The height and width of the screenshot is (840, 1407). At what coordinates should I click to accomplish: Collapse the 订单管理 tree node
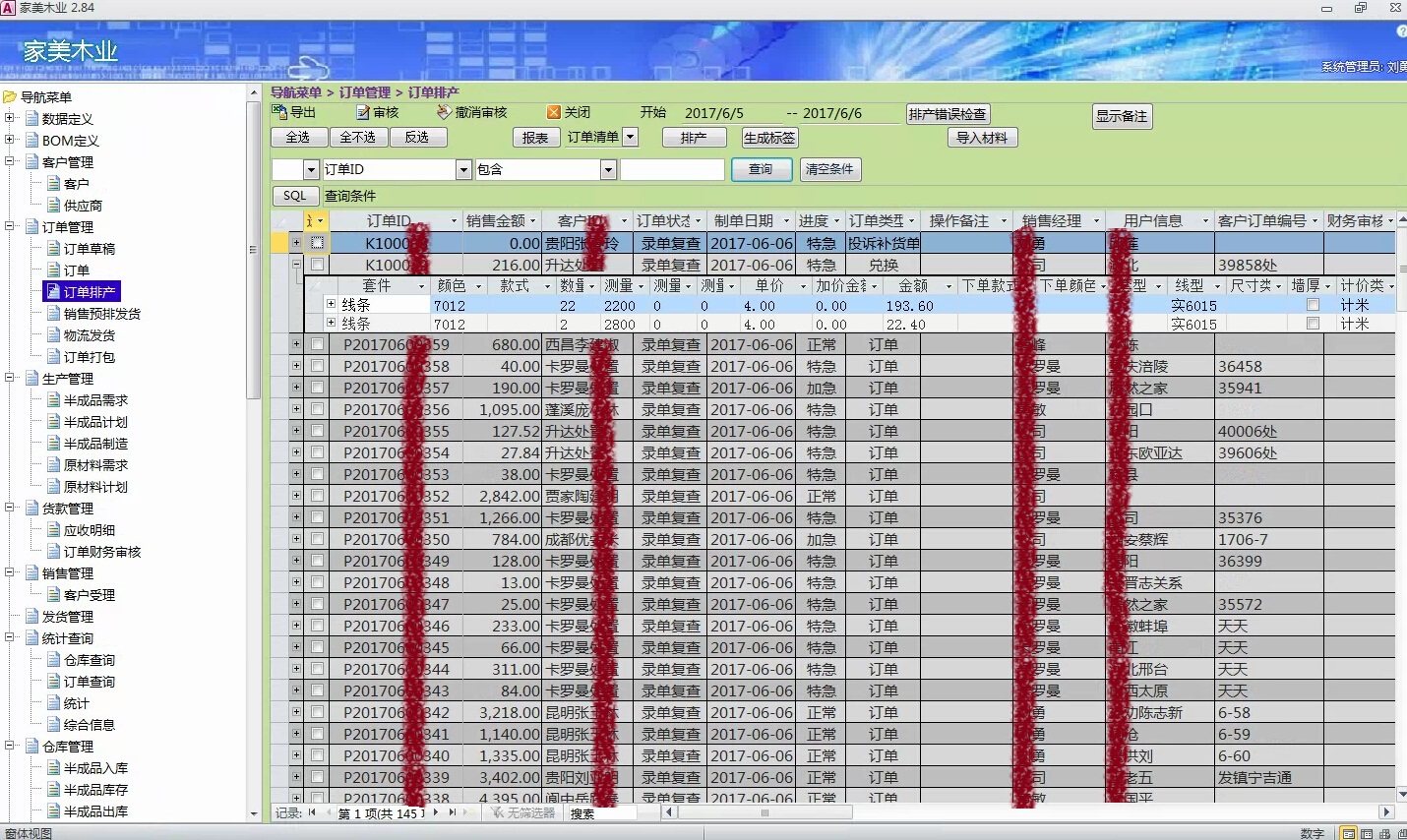(10, 227)
